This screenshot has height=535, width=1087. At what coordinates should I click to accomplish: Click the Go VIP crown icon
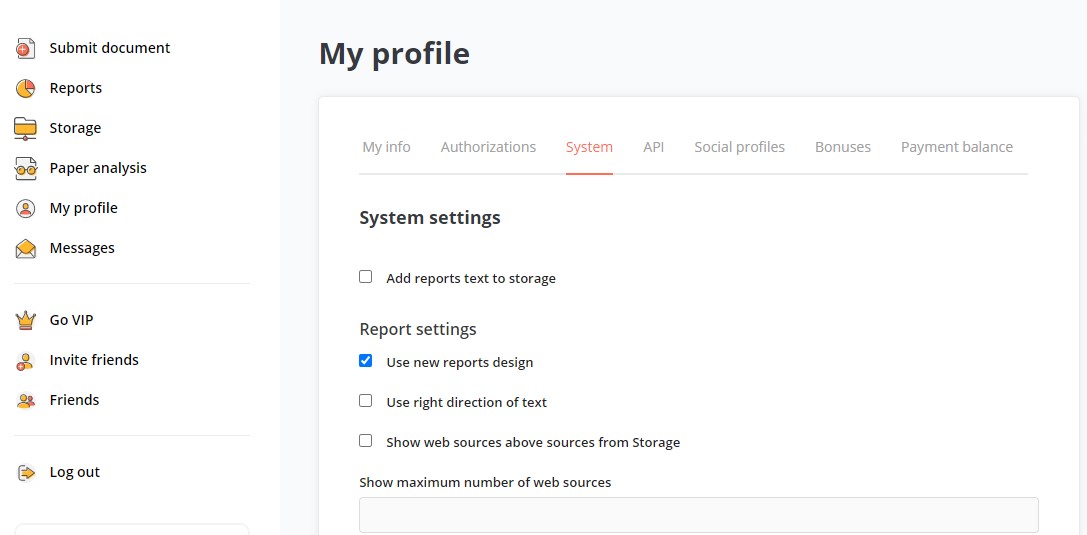click(x=26, y=320)
